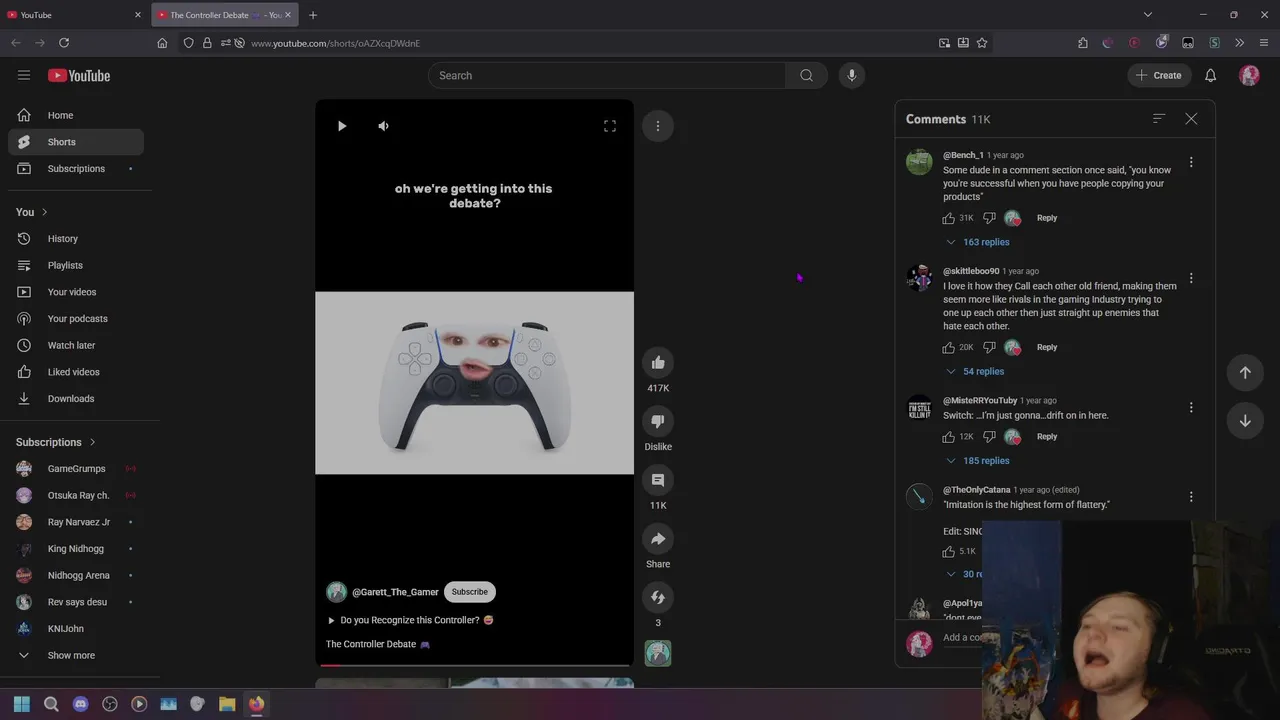This screenshot has height=720, width=1280.
Task: Subscribe to Garett_The_Gamer
Action: (x=469, y=592)
